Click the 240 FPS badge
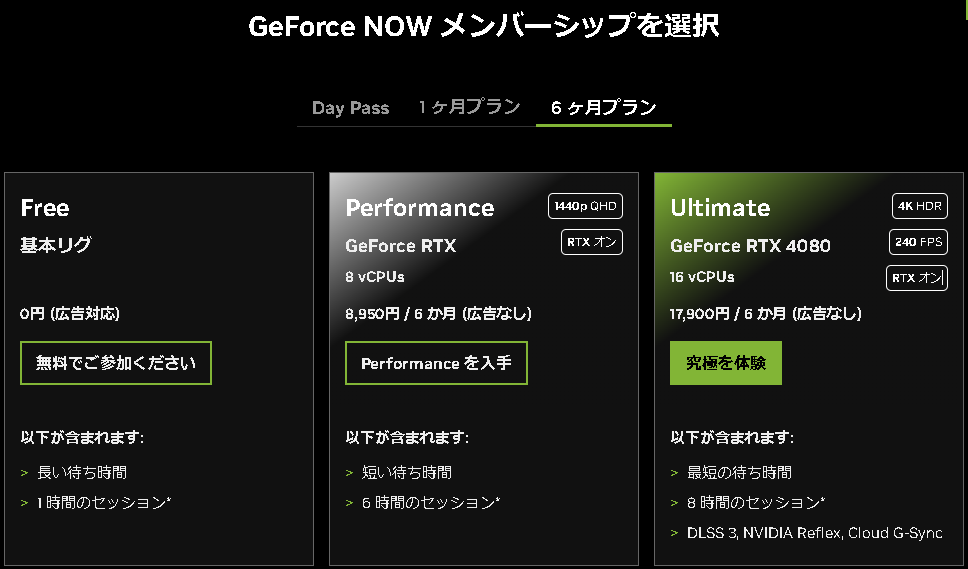 click(918, 242)
